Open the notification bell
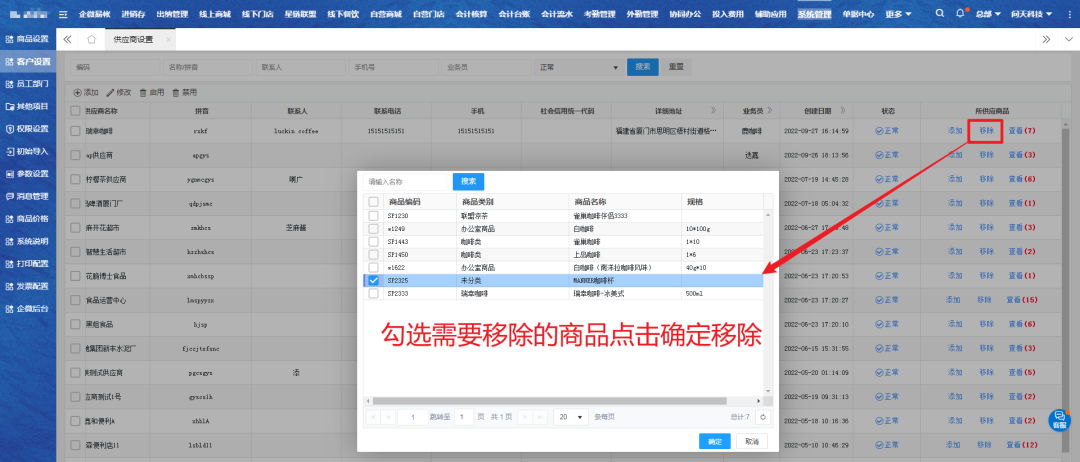The image size is (1080, 462). click(x=960, y=14)
